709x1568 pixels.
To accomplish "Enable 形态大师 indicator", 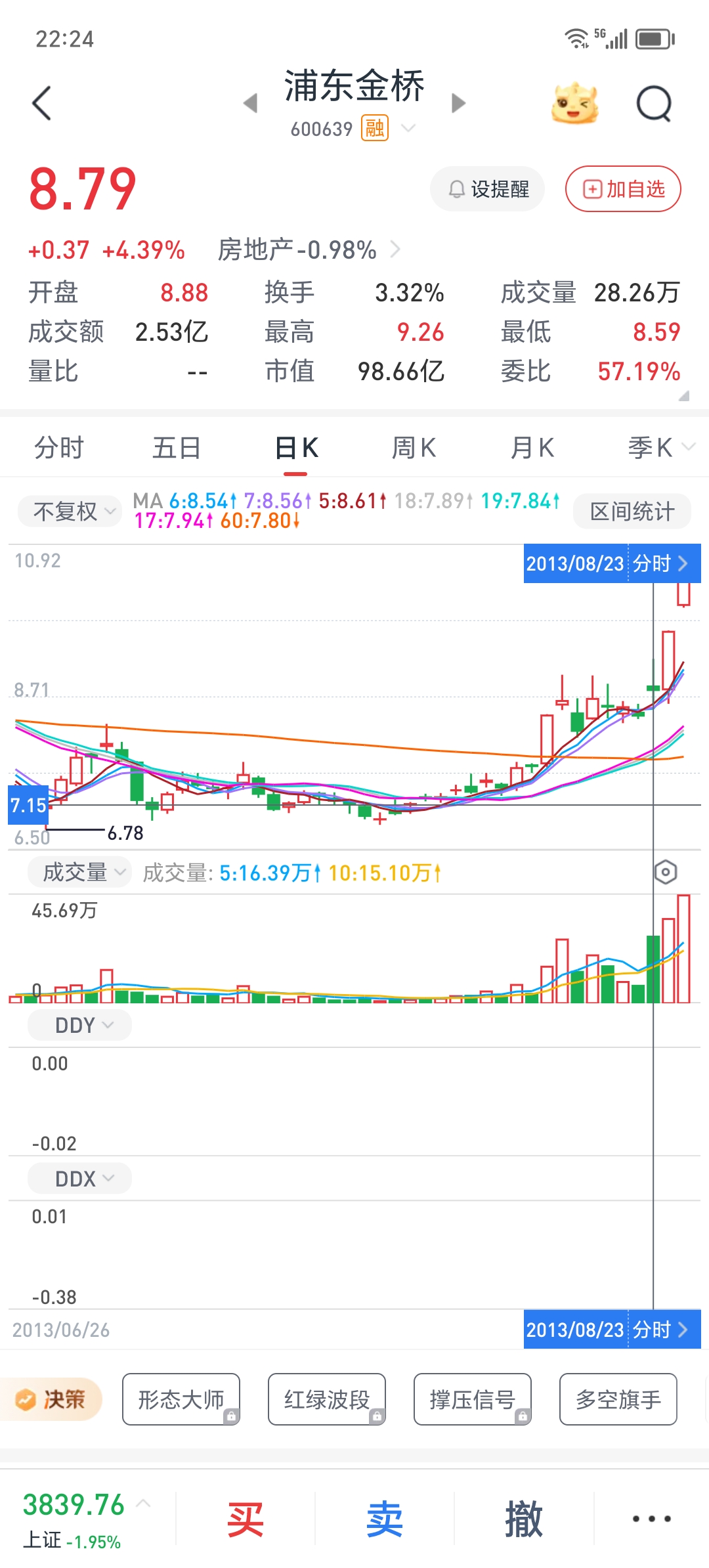I will (x=181, y=1399).
